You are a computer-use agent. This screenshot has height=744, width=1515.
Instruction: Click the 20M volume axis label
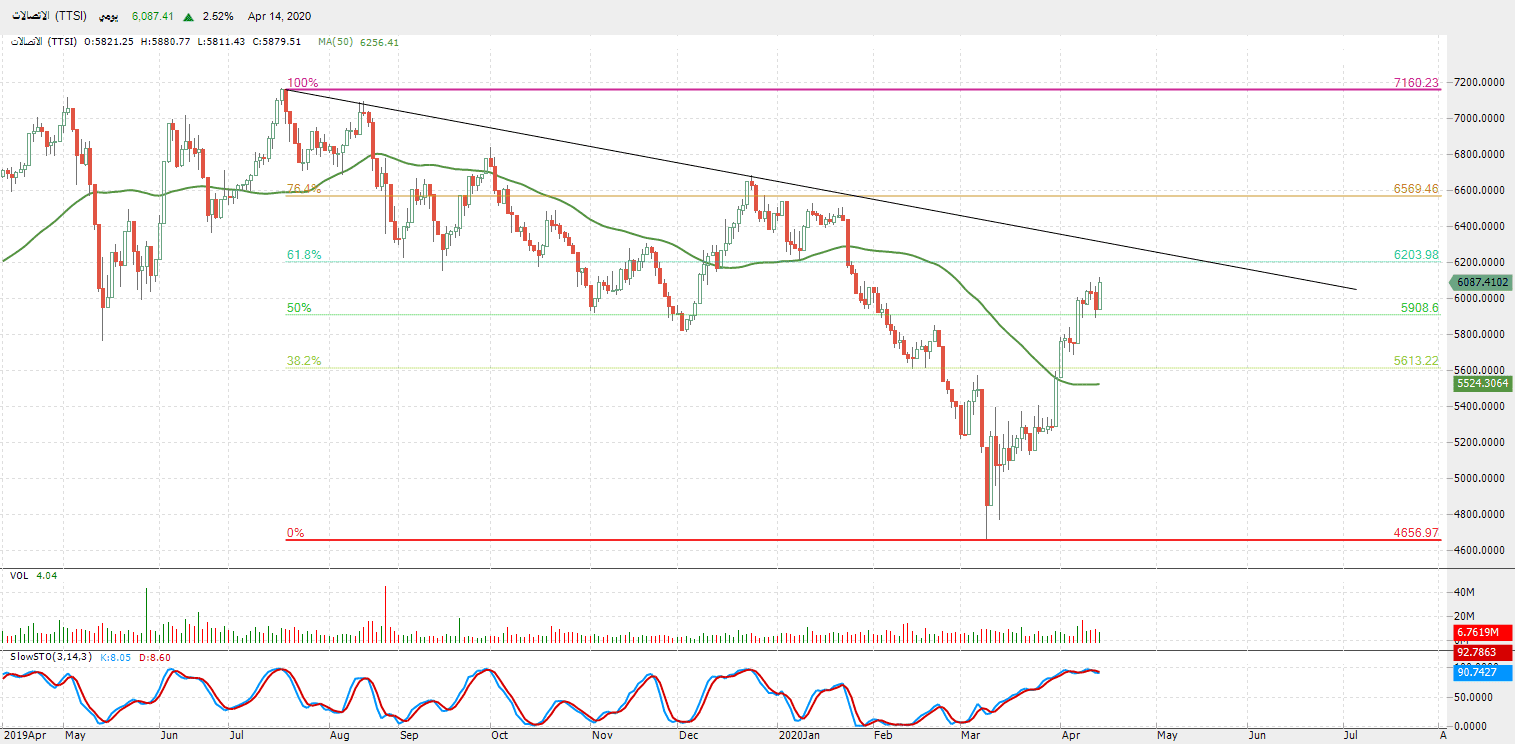tap(1465, 616)
